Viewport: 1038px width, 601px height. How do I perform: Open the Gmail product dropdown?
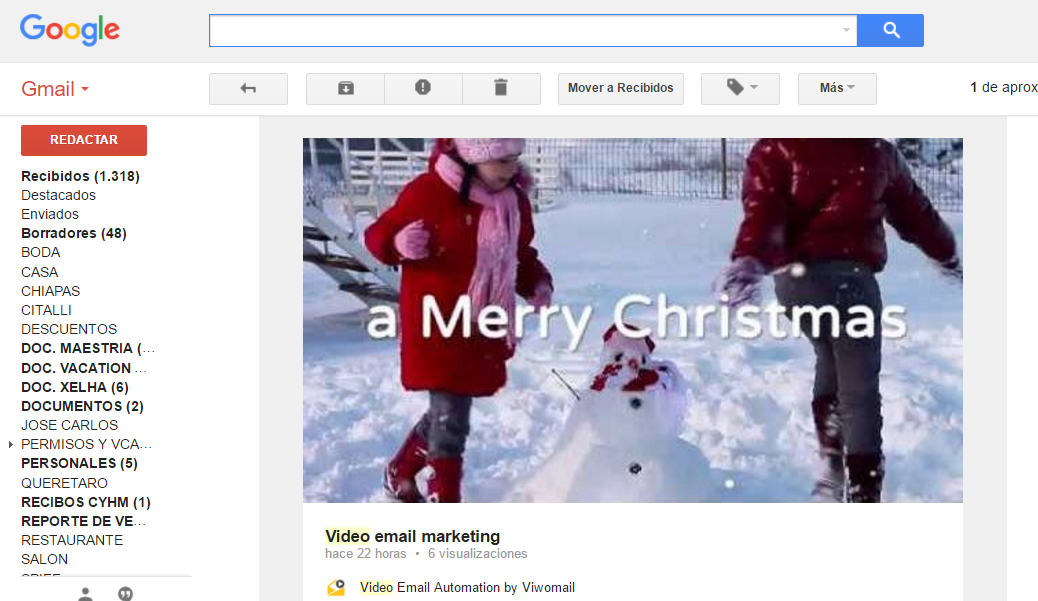55,89
